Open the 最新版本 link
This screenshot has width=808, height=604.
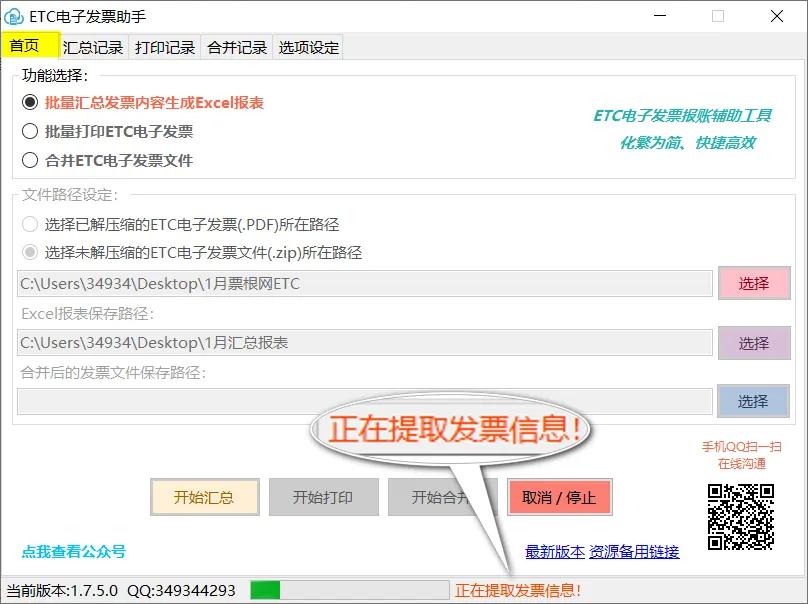click(555, 552)
